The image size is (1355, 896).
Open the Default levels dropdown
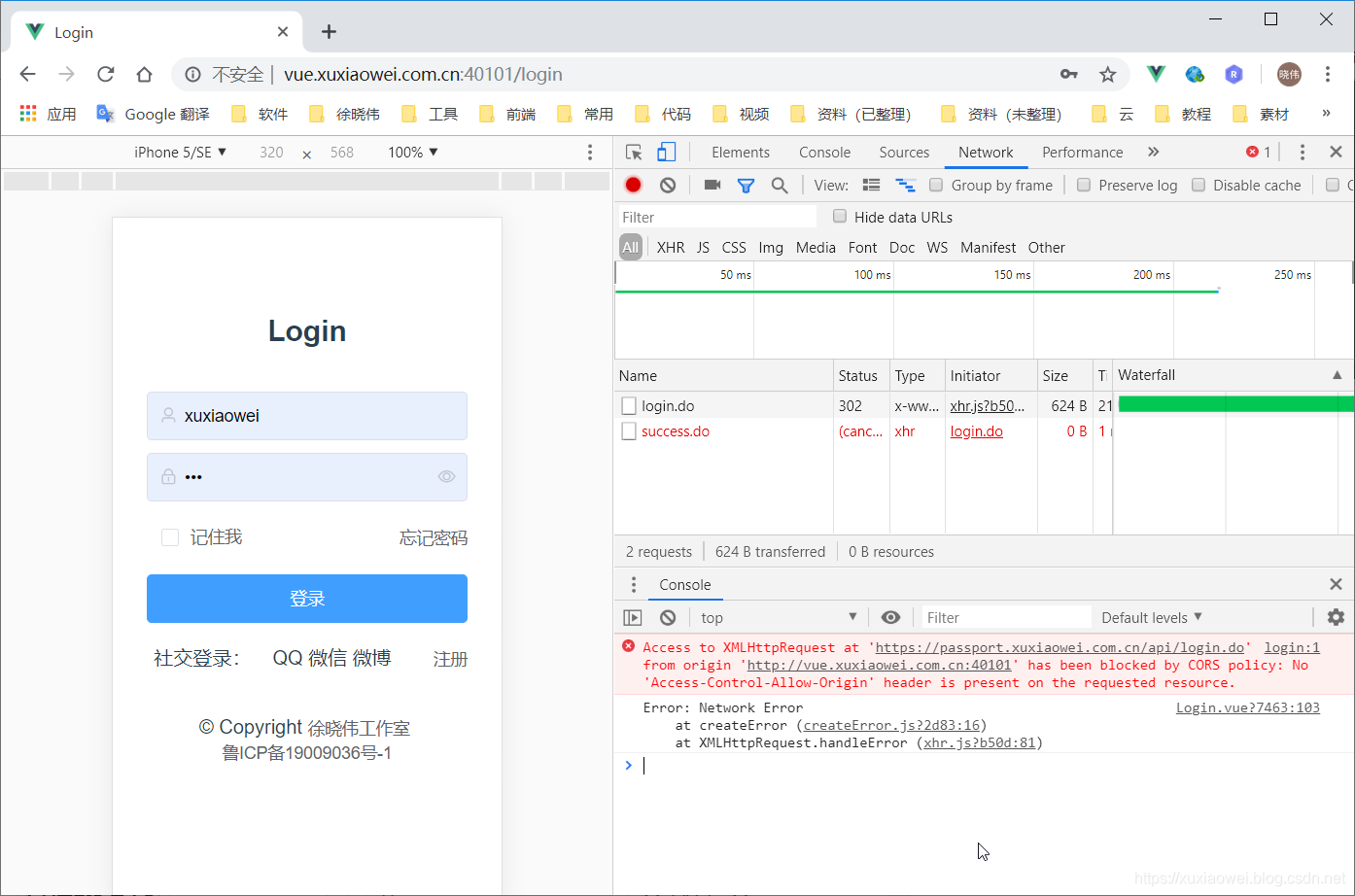[1152, 616]
